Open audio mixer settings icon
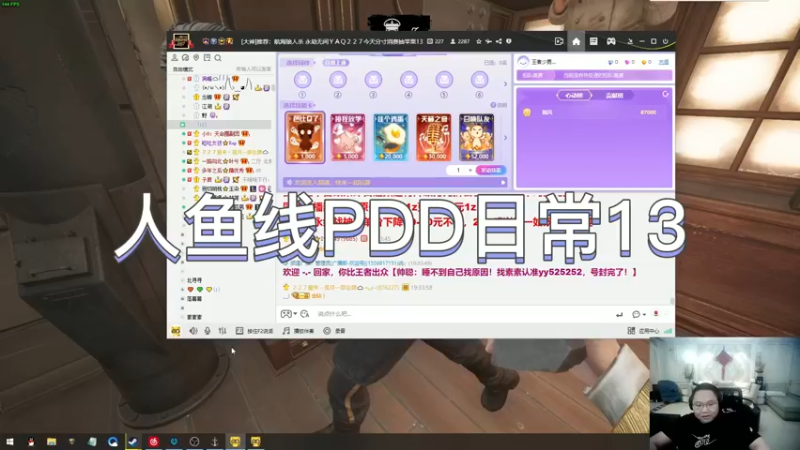 222,331
